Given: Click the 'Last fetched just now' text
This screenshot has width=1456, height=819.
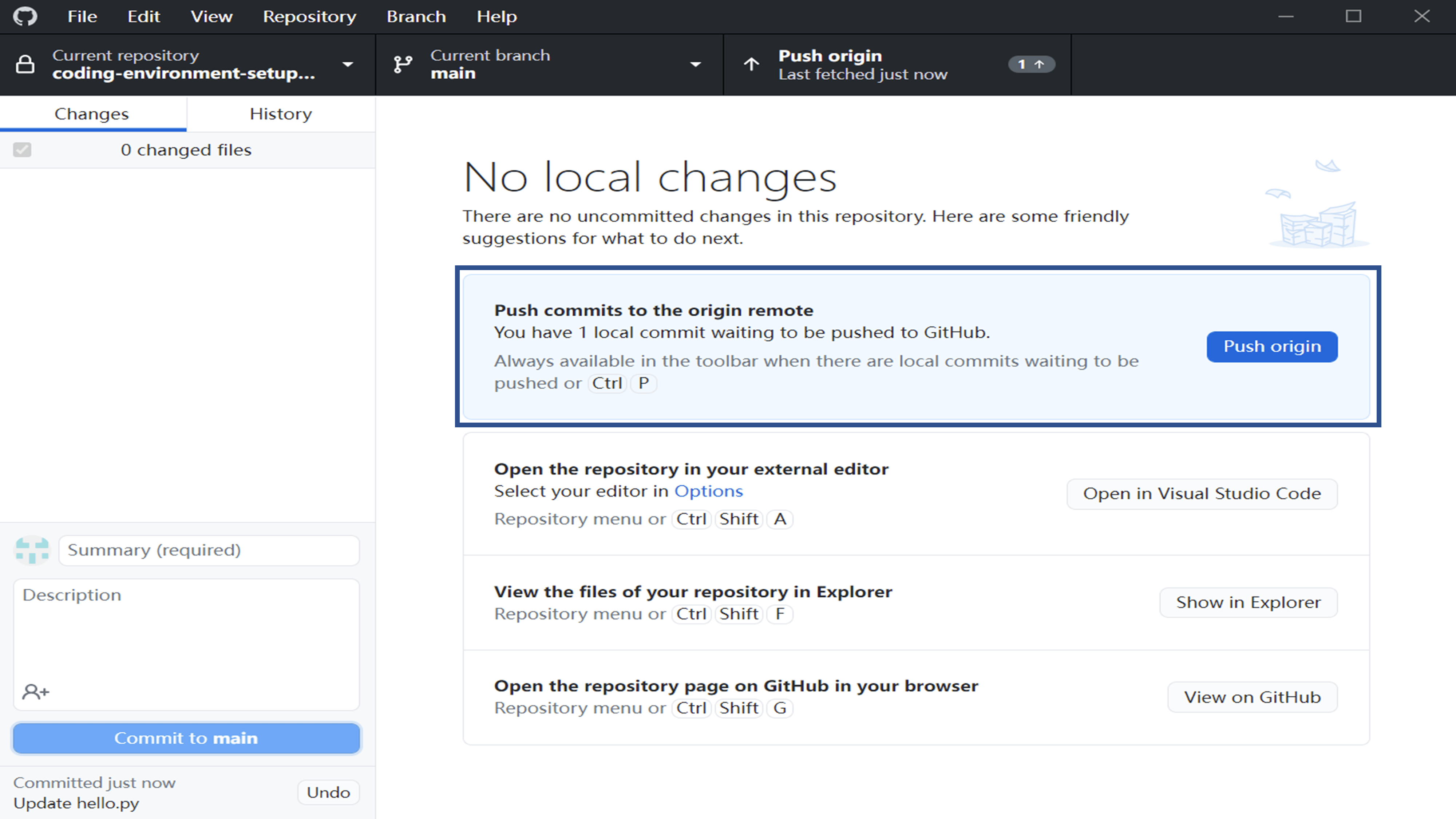Looking at the screenshot, I should pyautogui.click(x=863, y=75).
